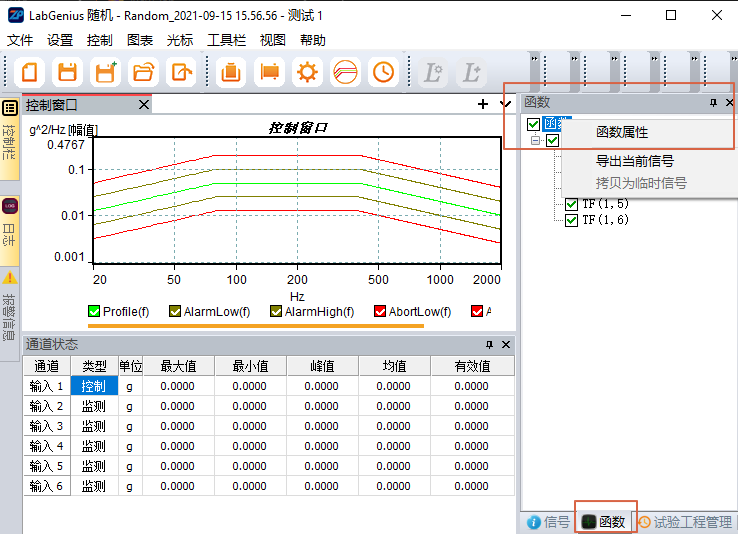The image size is (738, 534).
Task: Collapse the function tree minus box
Action: 535,140
